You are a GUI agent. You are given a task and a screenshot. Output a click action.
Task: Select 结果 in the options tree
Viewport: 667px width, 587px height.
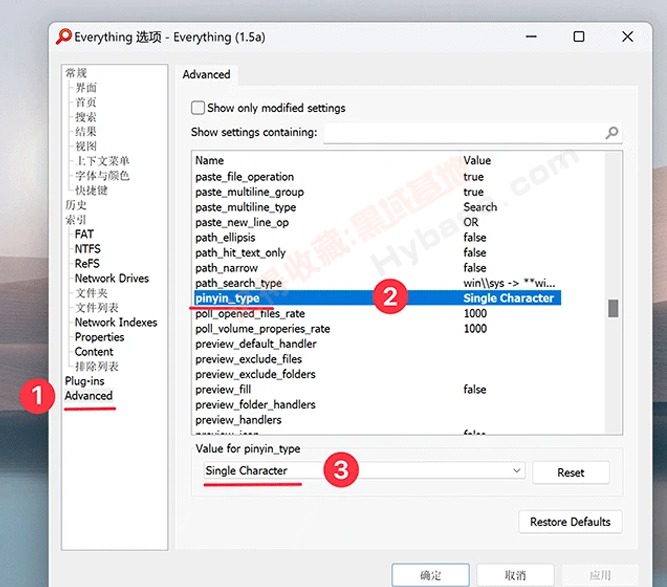point(86,131)
